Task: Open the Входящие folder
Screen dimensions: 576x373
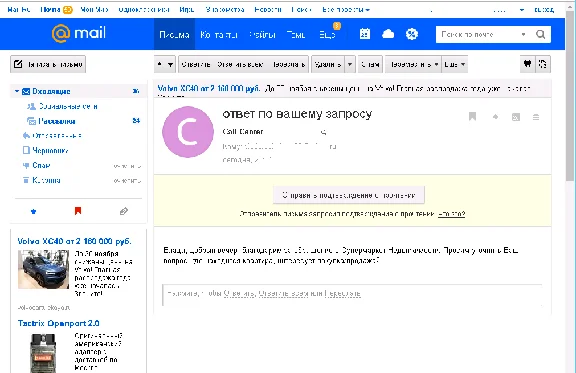Action: [51, 91]
